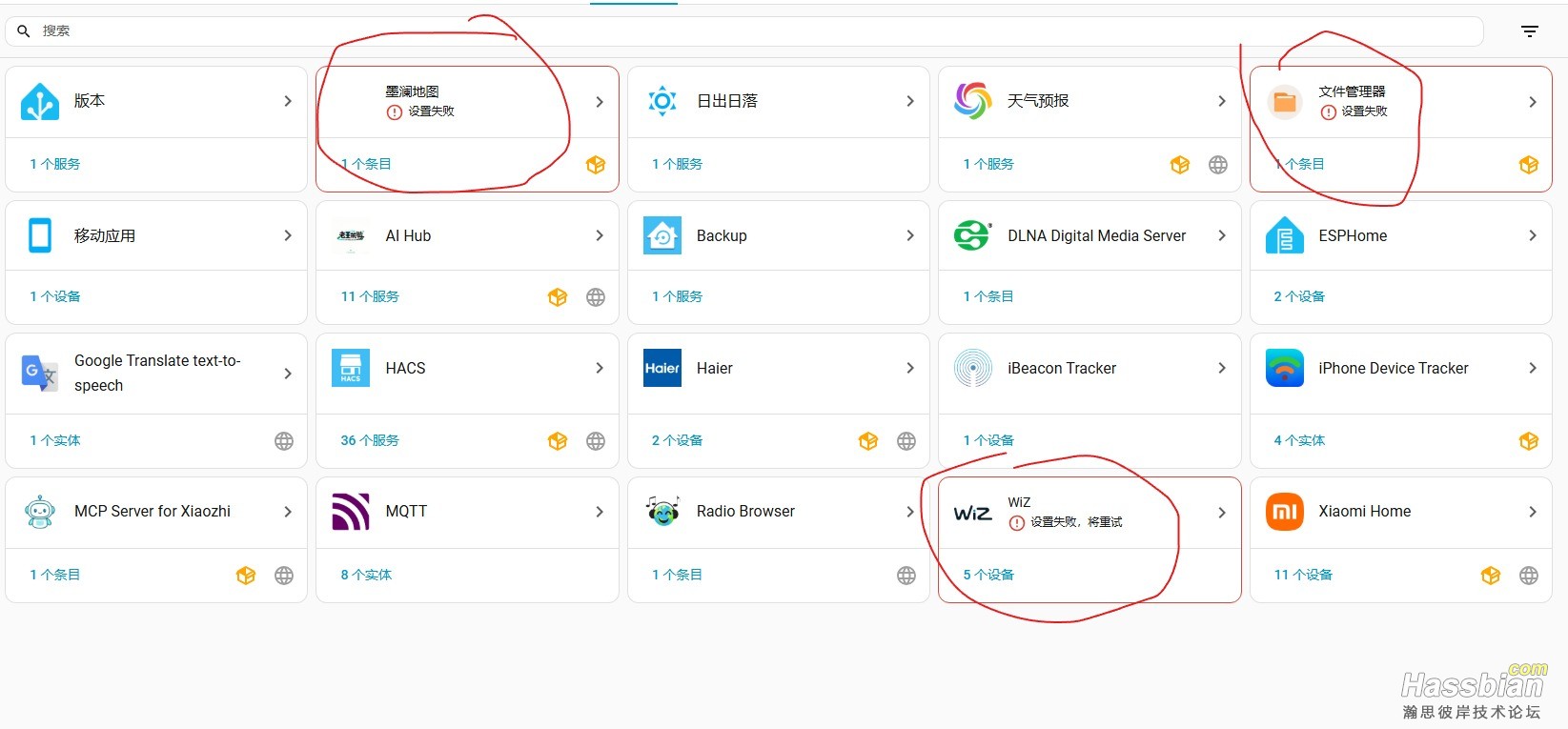
Task: Open the 2 个设备 link under ESPHome
Action: pyautogui.click(x=1299, y=296)
